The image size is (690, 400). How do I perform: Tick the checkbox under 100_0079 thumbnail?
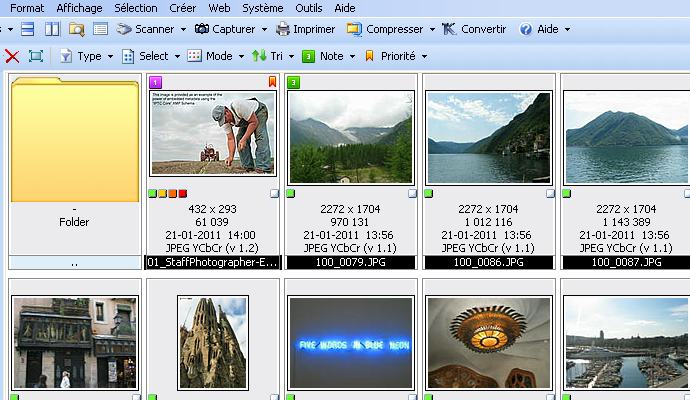click(x=412, y=194)
